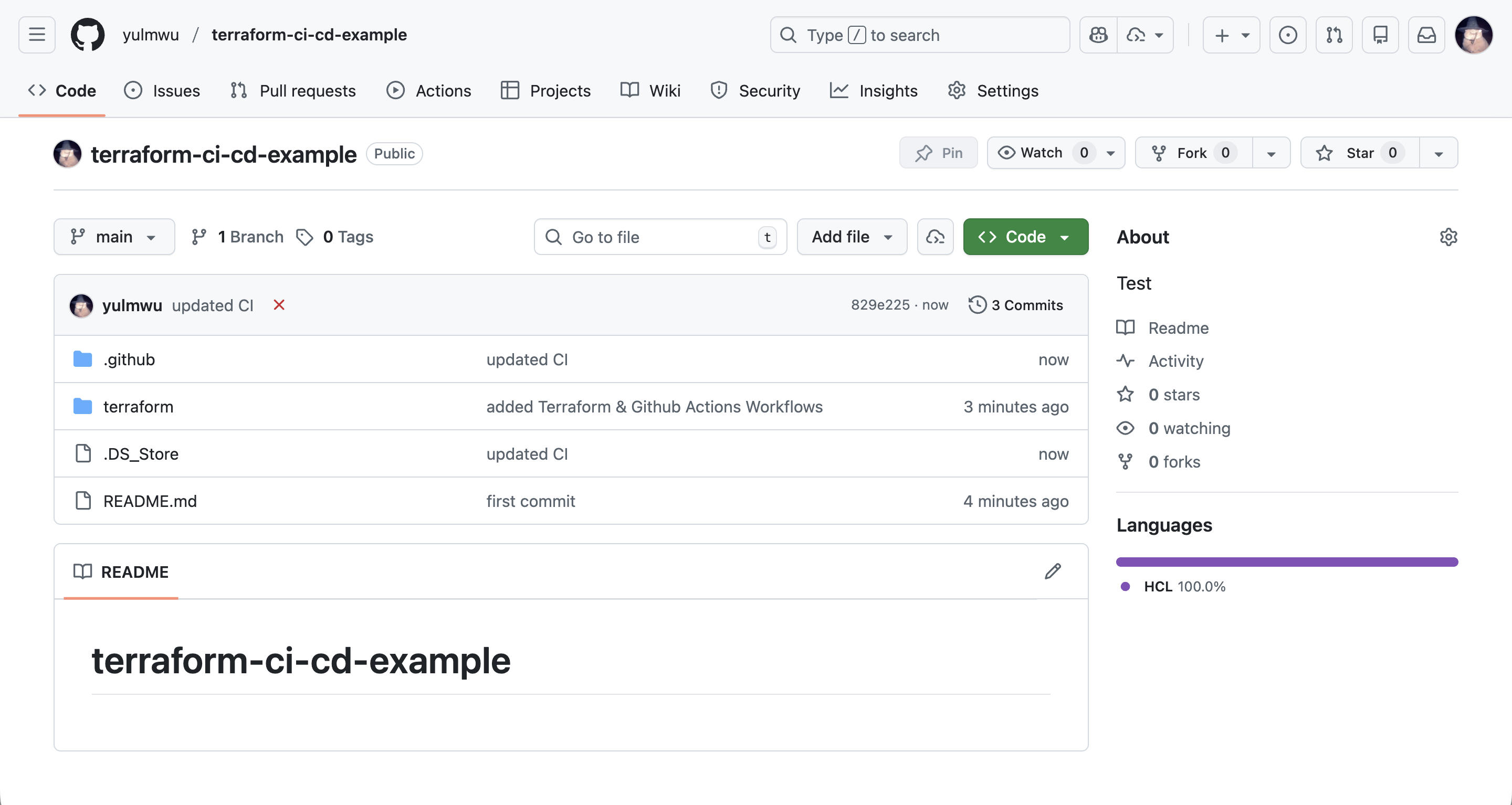Switch to the Actions tab

[x=428, y=91]
